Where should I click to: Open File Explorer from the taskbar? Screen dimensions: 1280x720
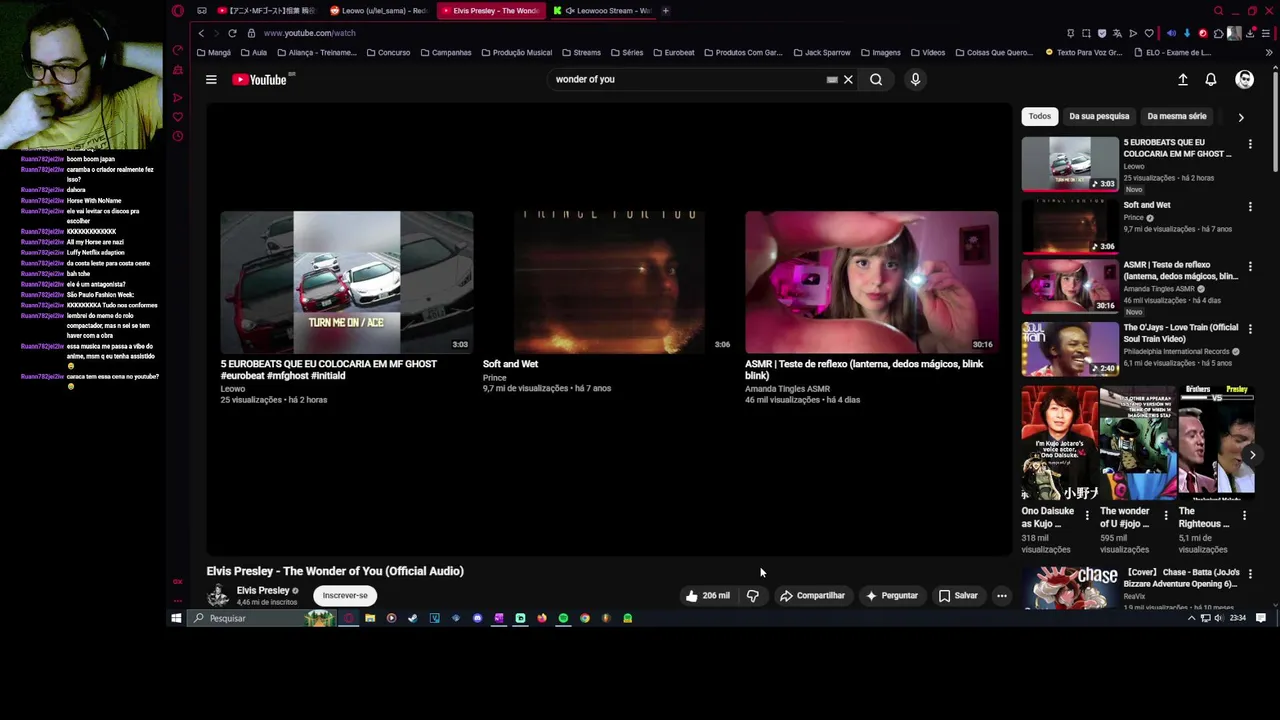tap(370, 618)
